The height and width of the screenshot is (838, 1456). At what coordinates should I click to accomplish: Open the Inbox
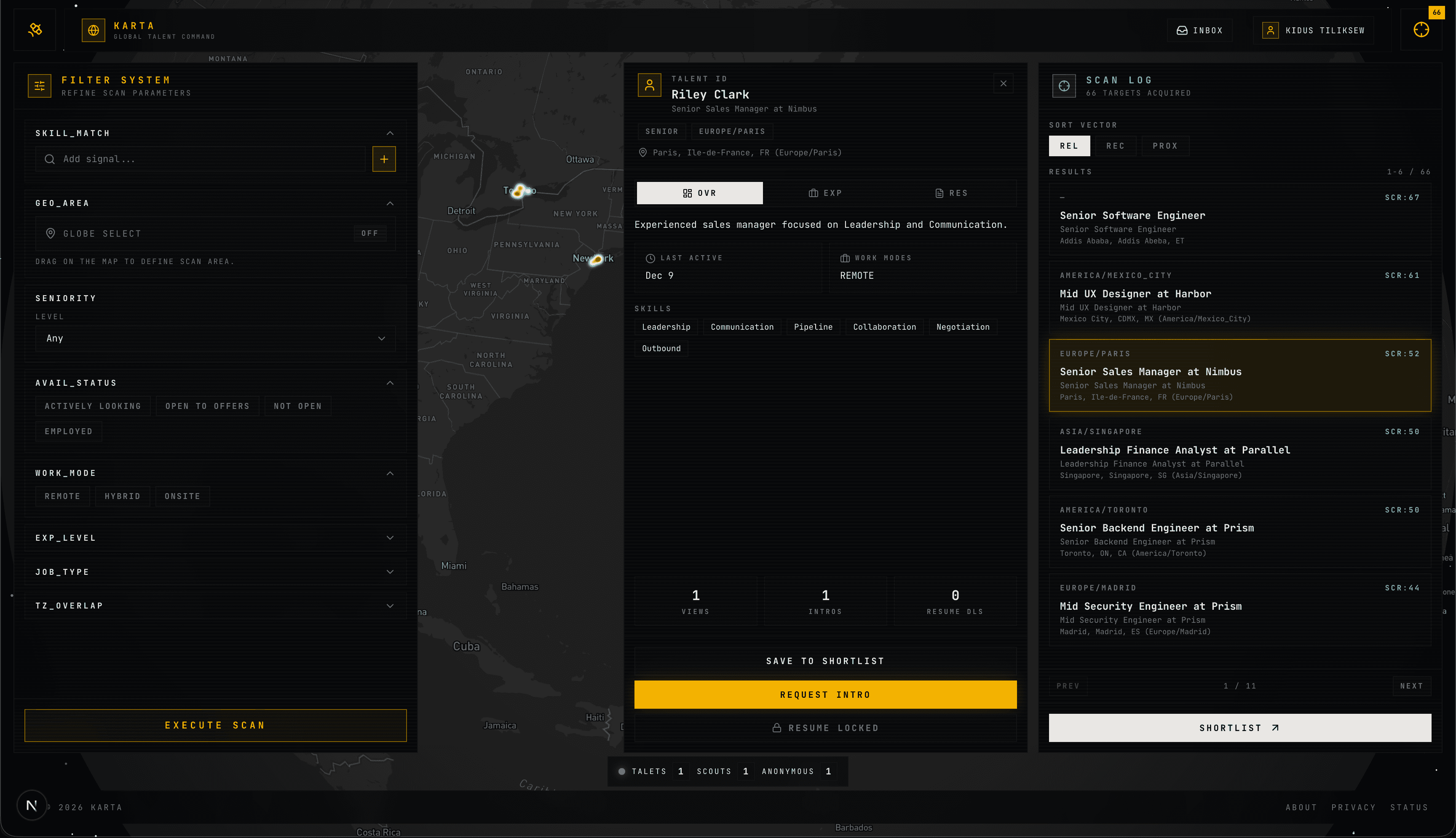coord(1200,30)
